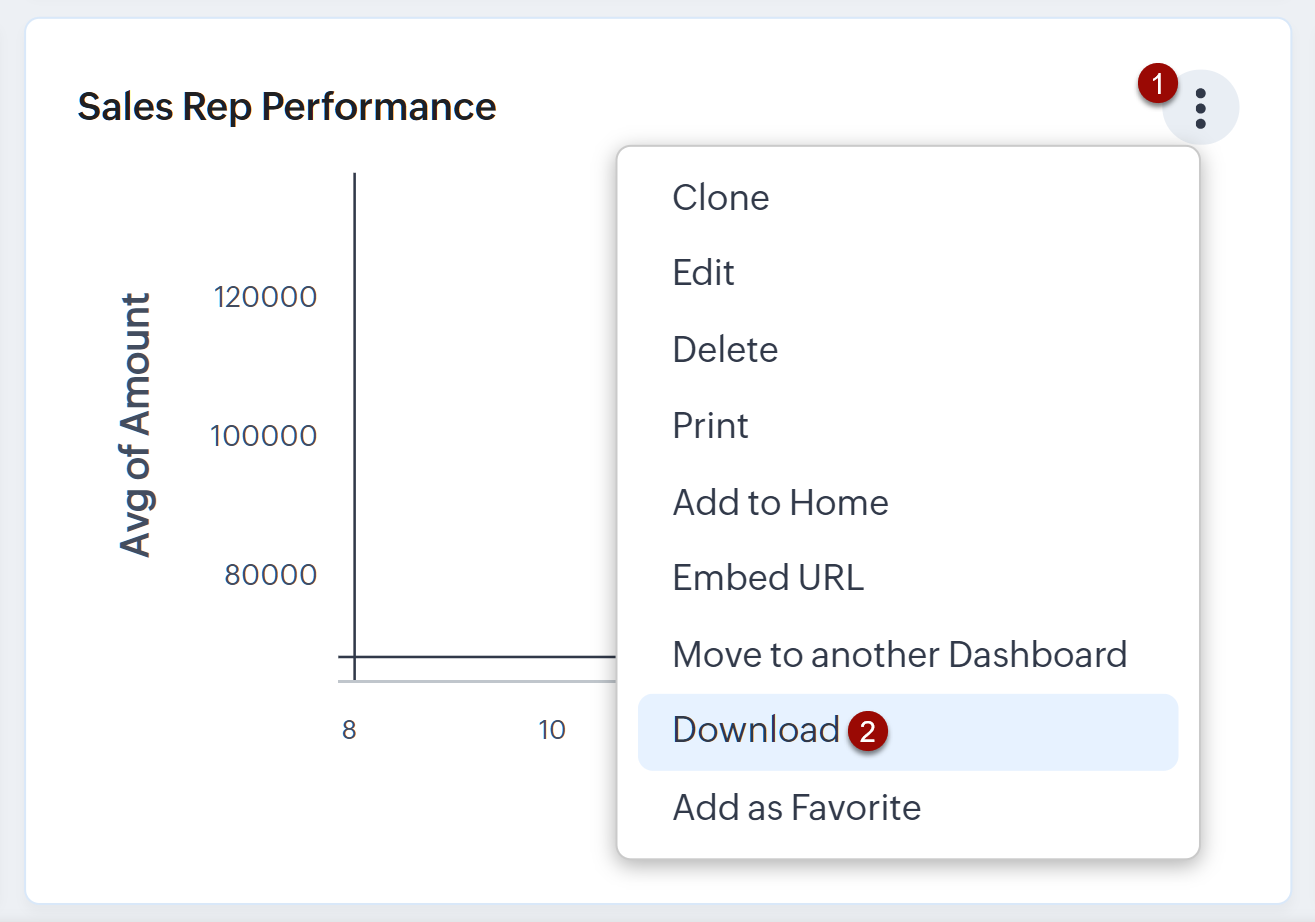The width and height of the screenshot is (1315, 922).
Task: Click the 120000 y-axis value
Action: (x=265, y=297)
